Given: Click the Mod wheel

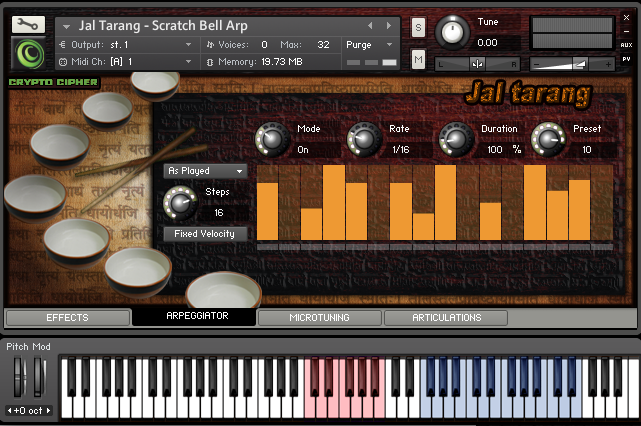Looking at the screenshot, I should (x=39, y=377).
